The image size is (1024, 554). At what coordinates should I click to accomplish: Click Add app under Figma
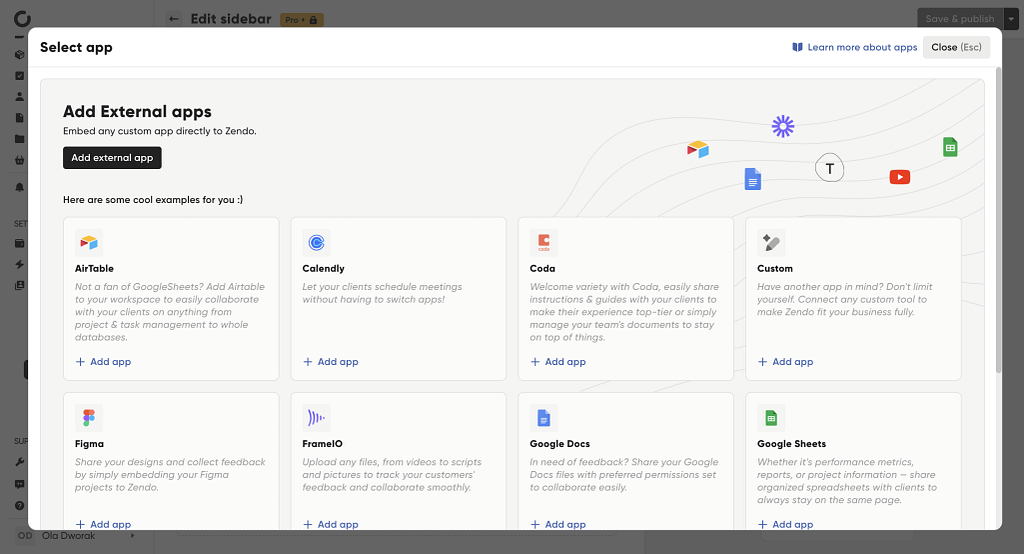pos(103,524)
